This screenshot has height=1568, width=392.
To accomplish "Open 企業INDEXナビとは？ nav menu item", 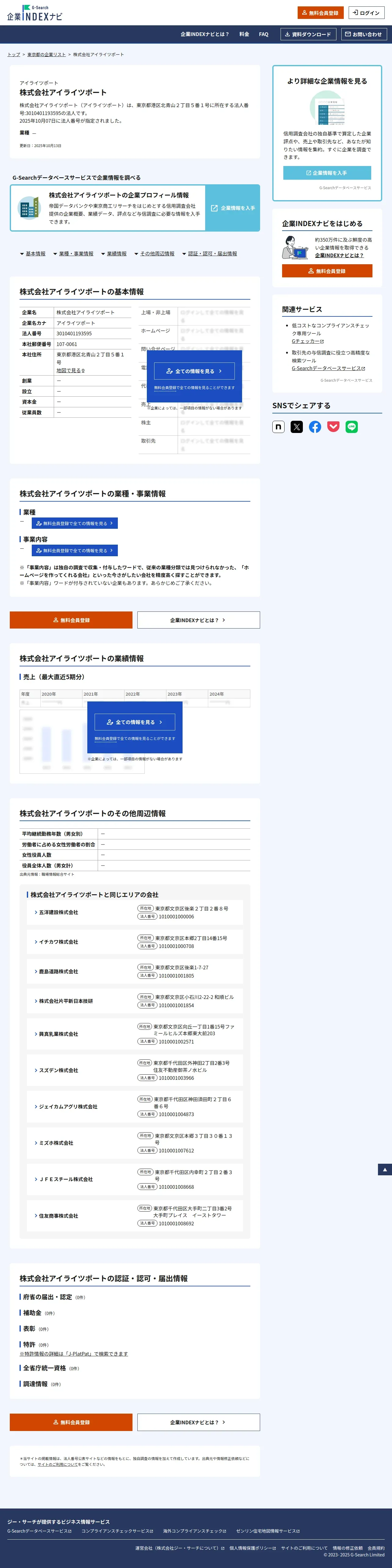I will (x=205, y=34).
